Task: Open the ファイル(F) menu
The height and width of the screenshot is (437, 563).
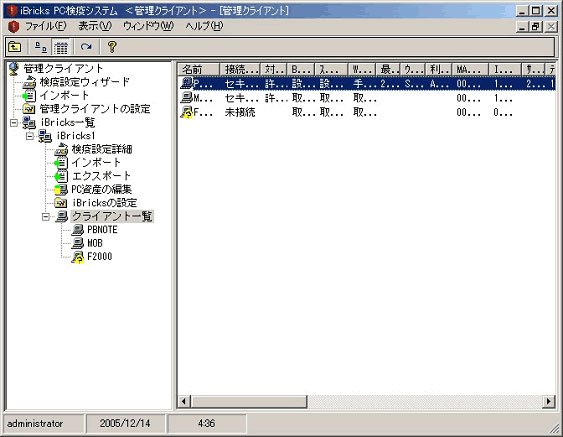Action: [x=46, y=26]
